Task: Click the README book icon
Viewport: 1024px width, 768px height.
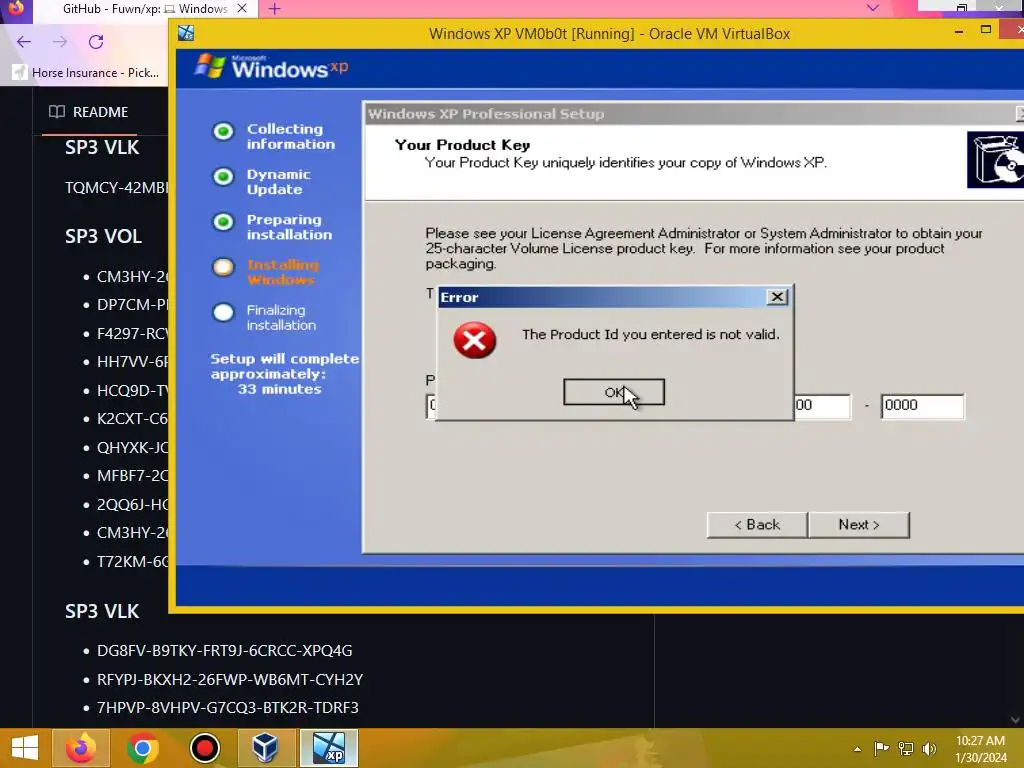Action: pos(57,112)
